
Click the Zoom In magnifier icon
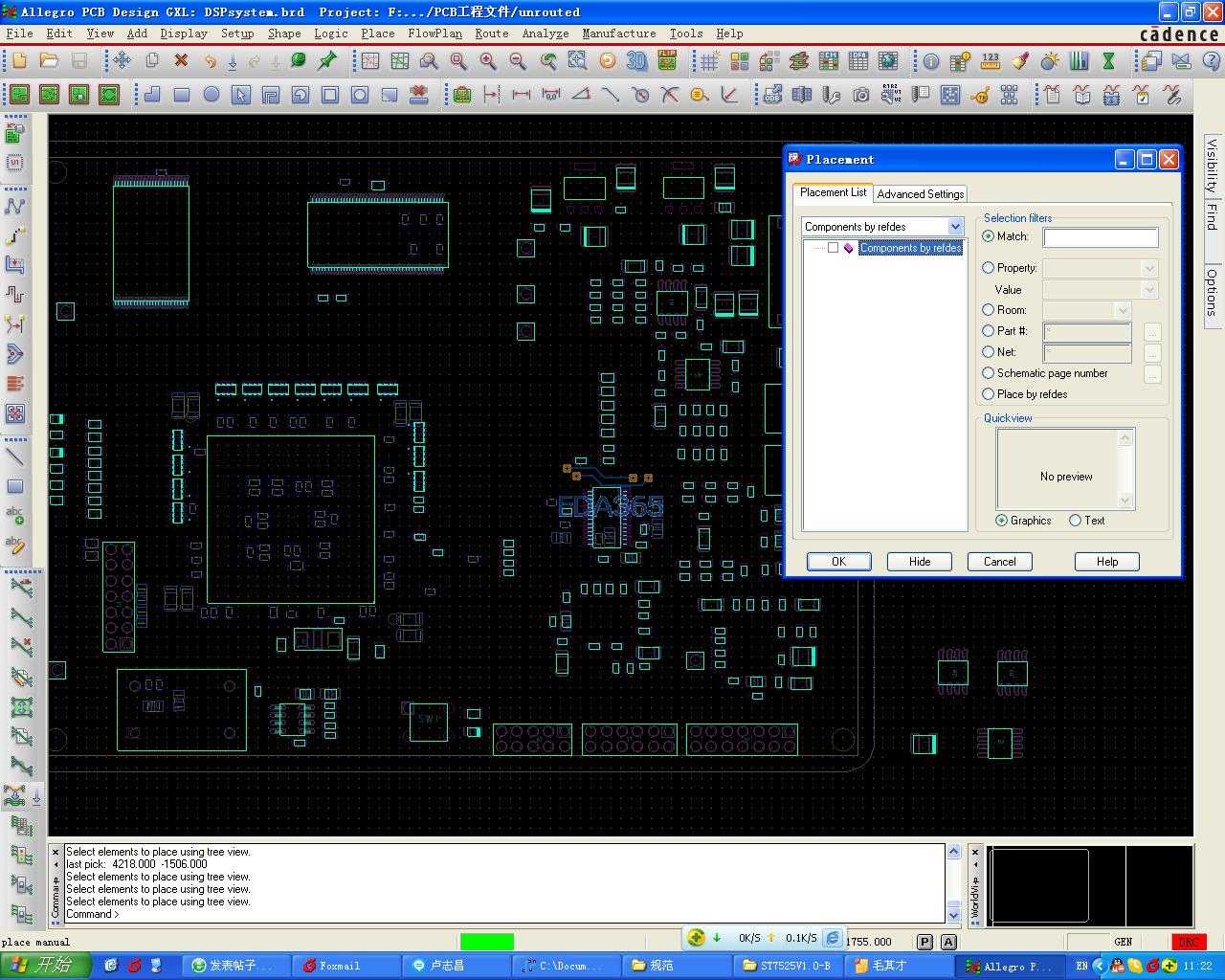coord(488,61)
